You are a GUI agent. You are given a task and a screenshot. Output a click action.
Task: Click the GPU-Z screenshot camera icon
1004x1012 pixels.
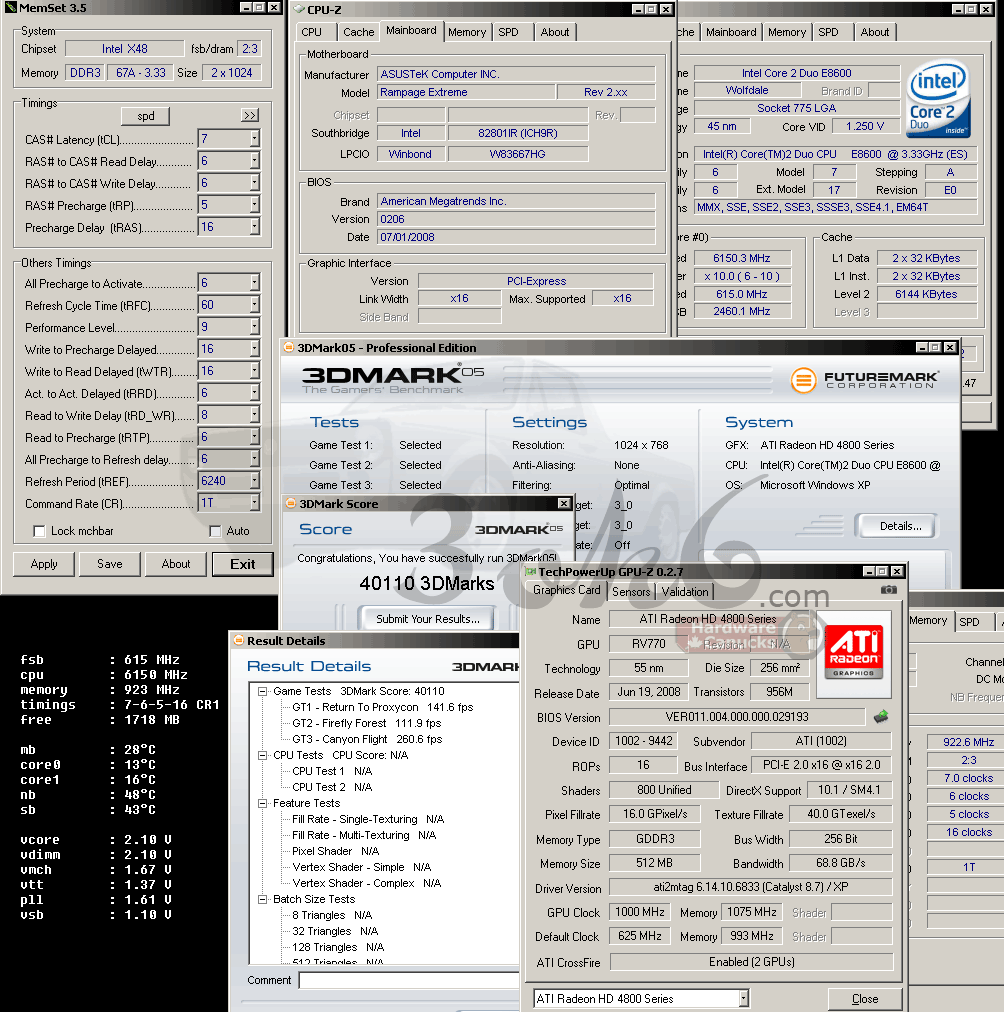(889, 590)
